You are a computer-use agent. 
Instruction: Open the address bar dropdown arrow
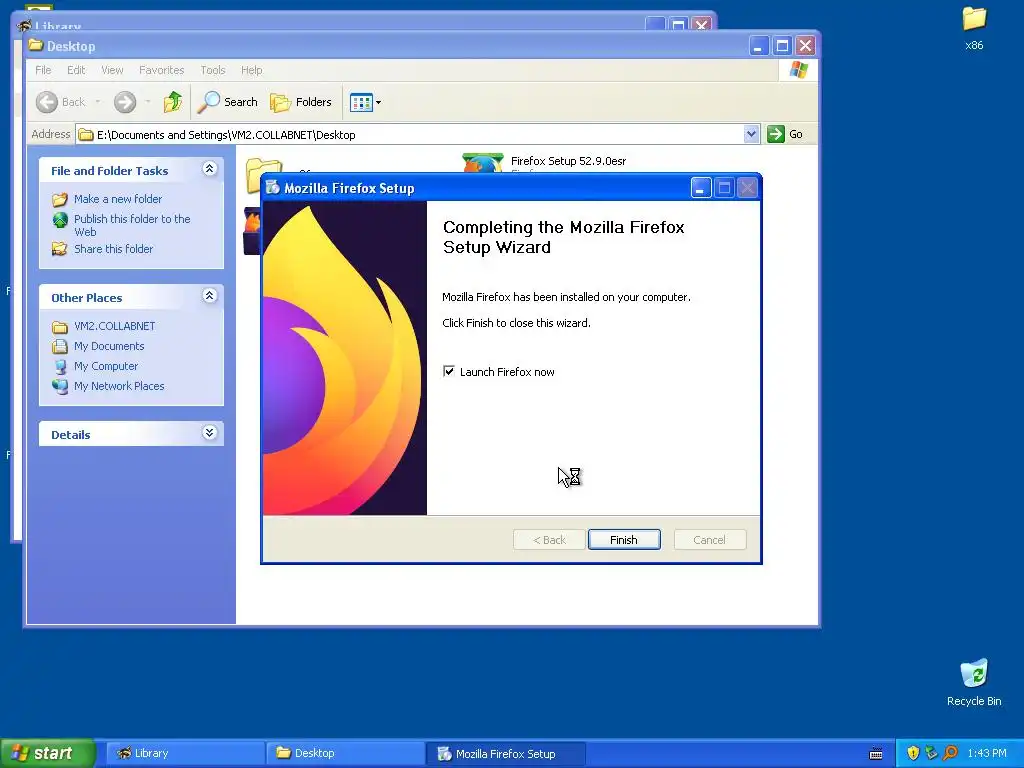point(751,134)
